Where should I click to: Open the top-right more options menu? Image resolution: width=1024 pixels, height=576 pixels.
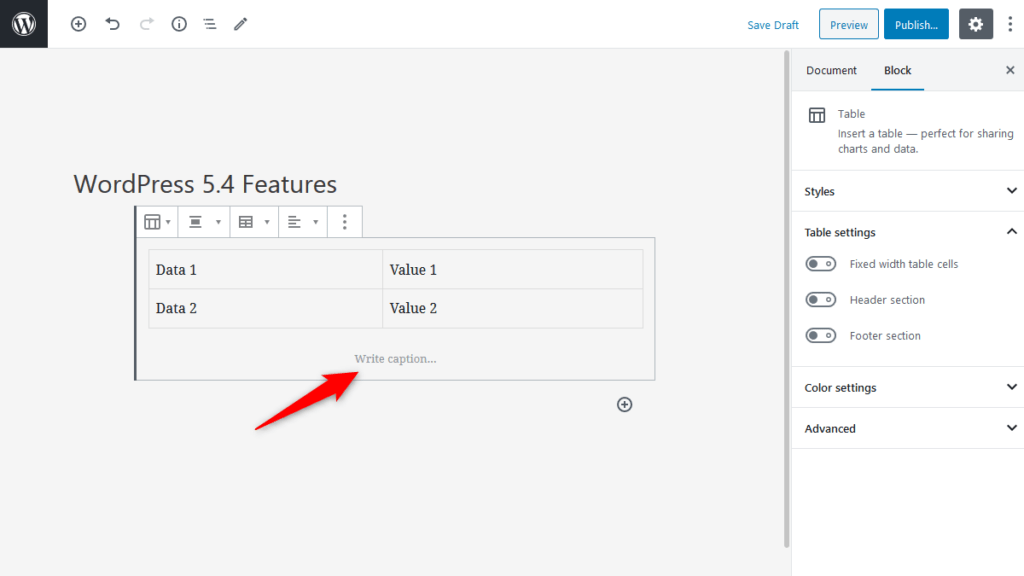tap(1010, 24)
